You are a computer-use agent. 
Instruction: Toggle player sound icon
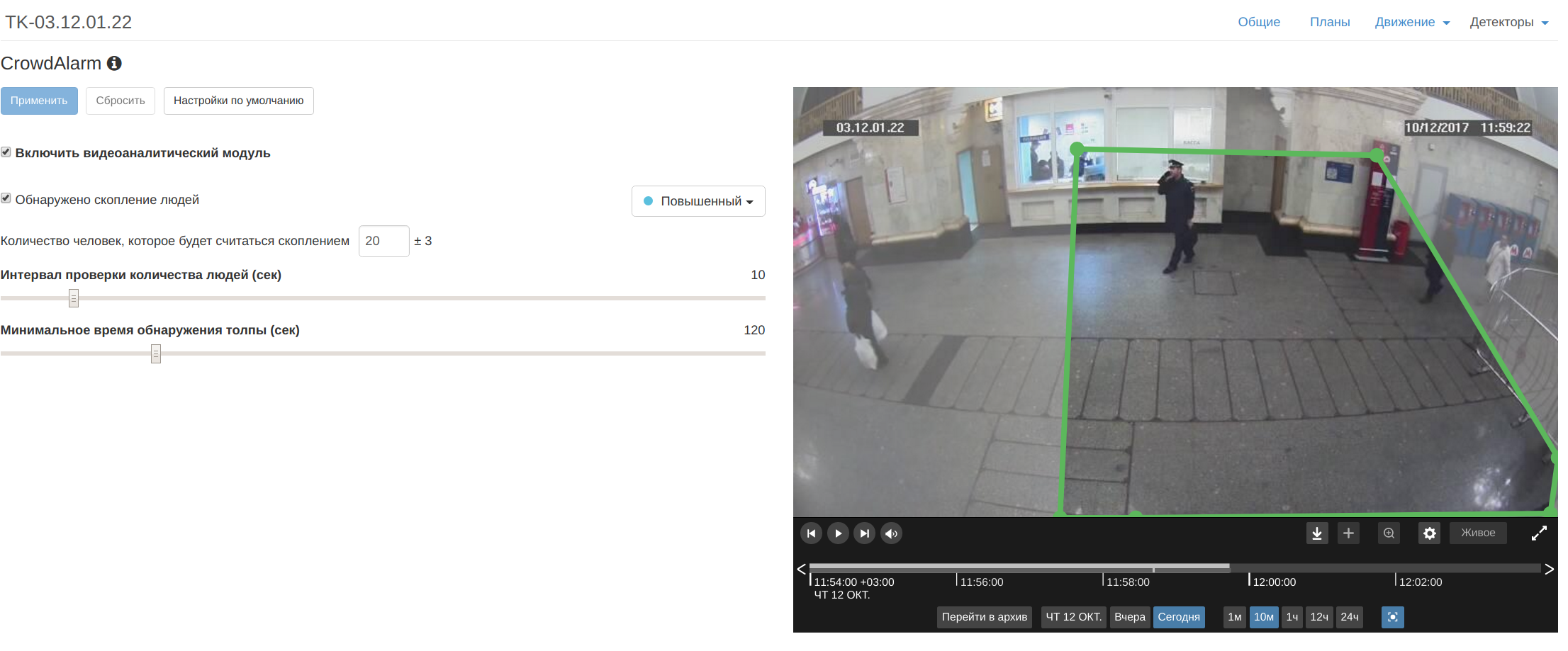(892, 533)
